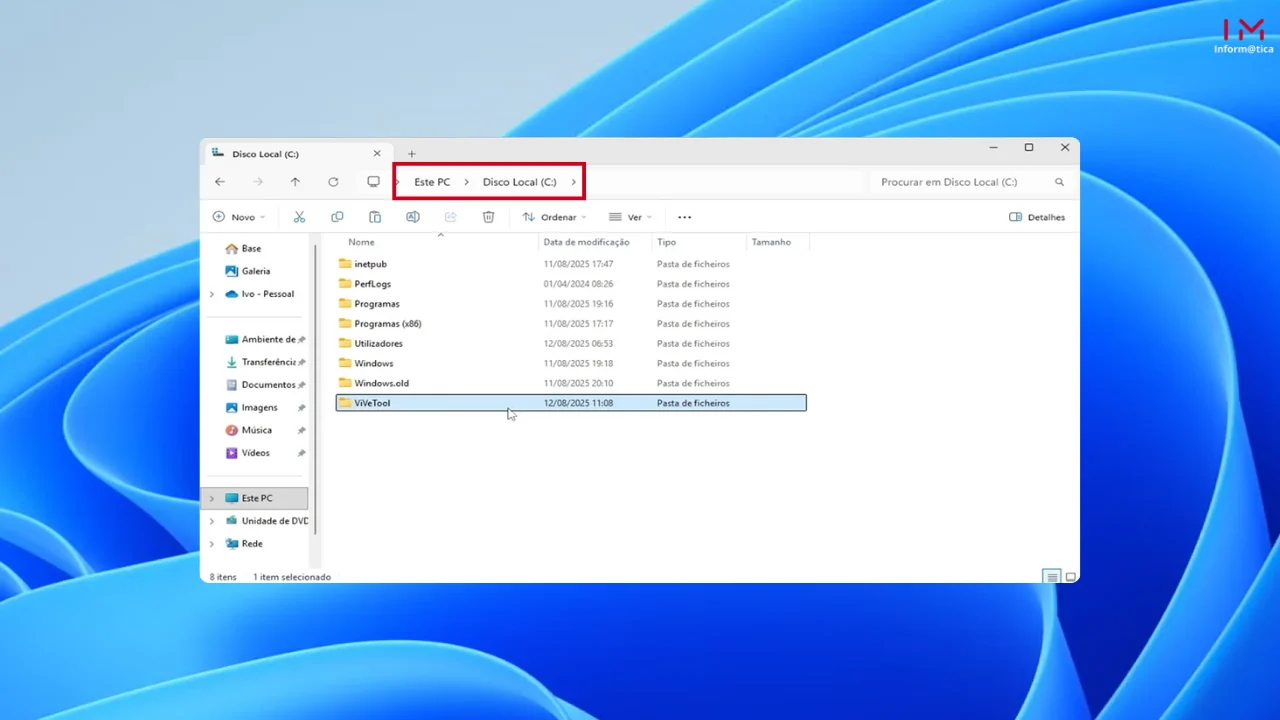
Task: Click the PerfLogs folder icon
Action: click(345, 284)
